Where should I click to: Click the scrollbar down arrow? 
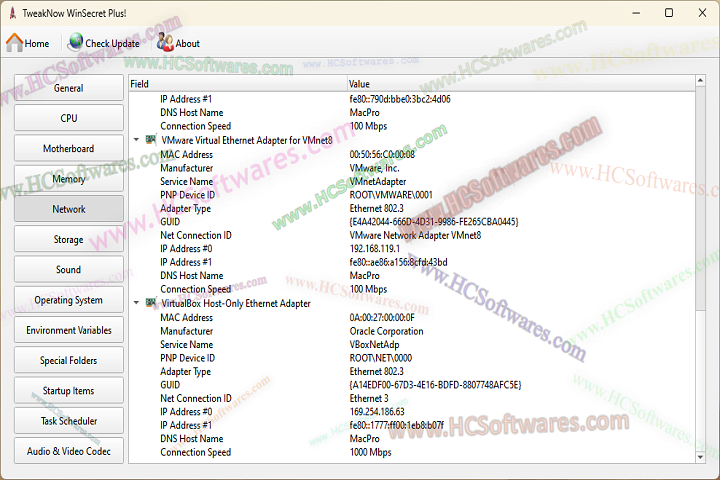pos(700,457)
